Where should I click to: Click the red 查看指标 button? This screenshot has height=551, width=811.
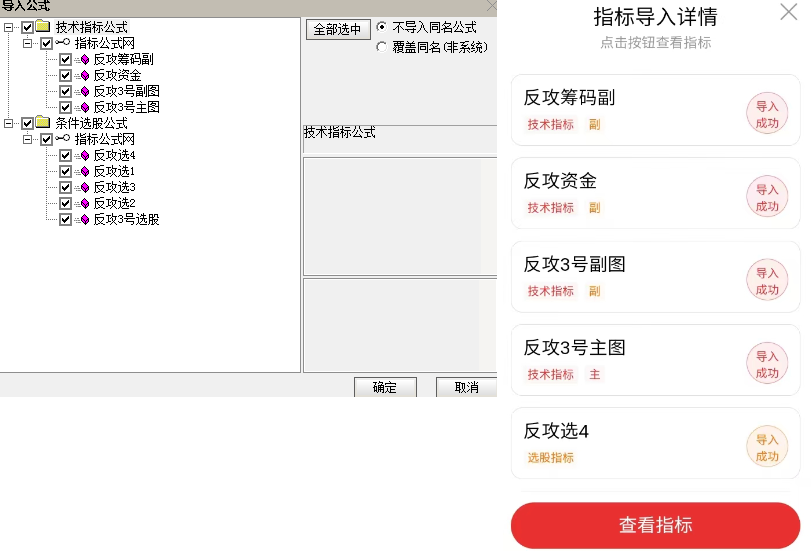coord(655,525)
